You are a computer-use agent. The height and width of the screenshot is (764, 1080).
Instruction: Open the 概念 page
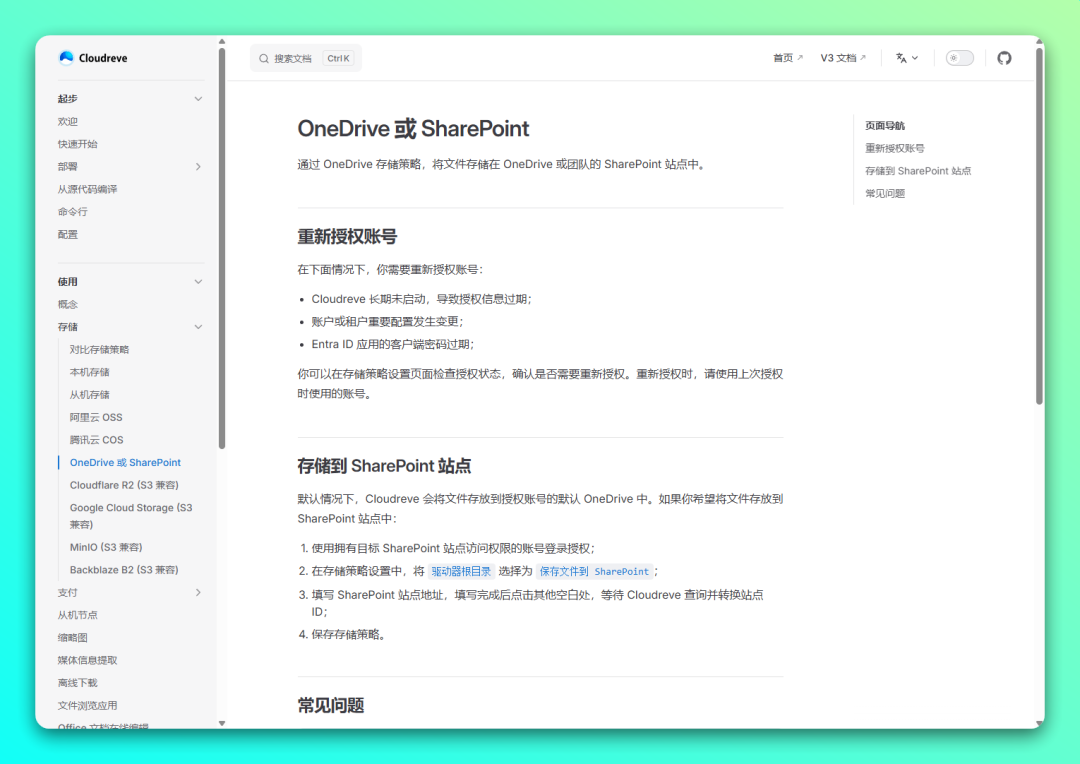tap(68, 304)
